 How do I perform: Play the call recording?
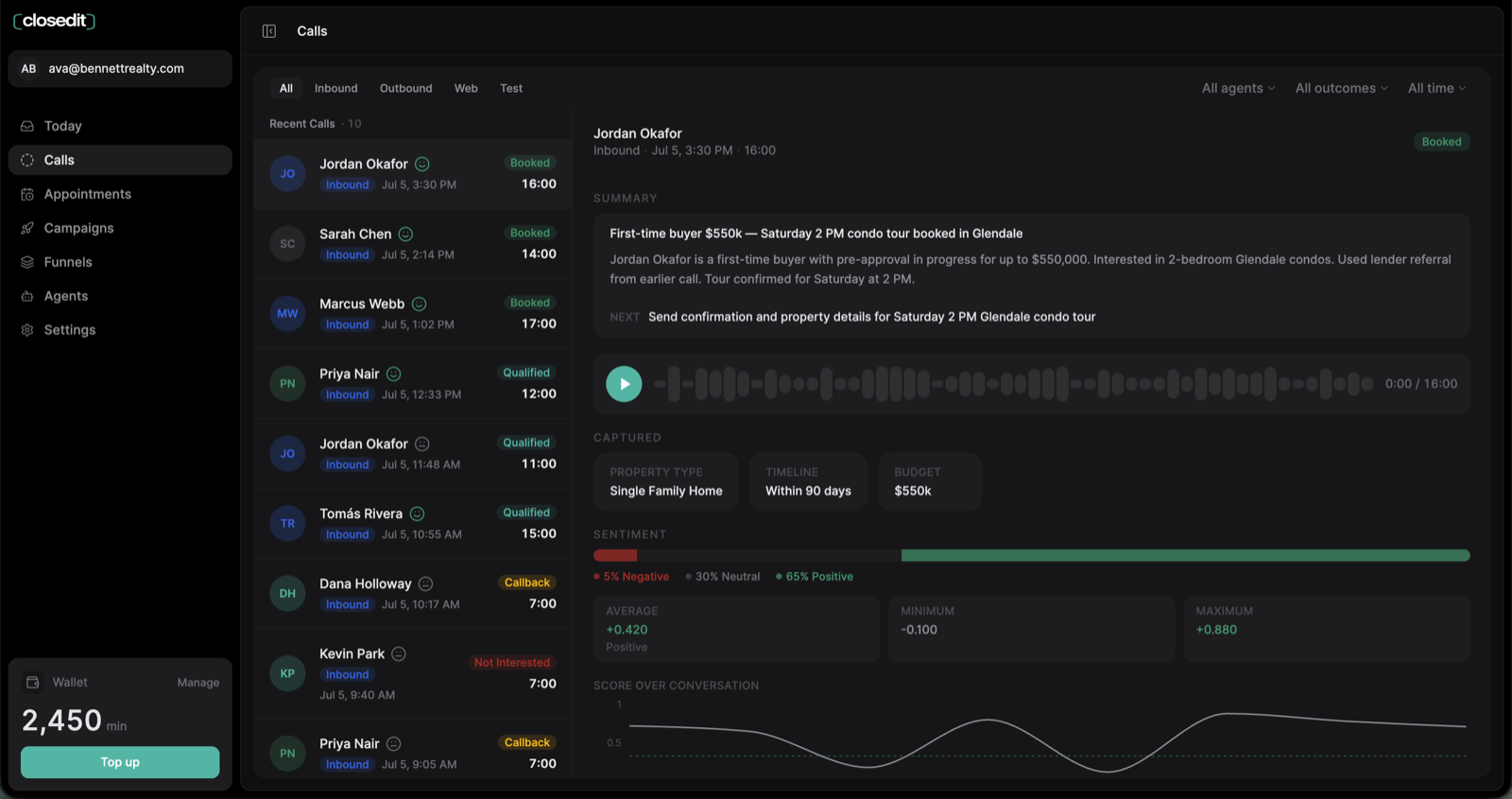pyautogui.click(x=624, y=384)
